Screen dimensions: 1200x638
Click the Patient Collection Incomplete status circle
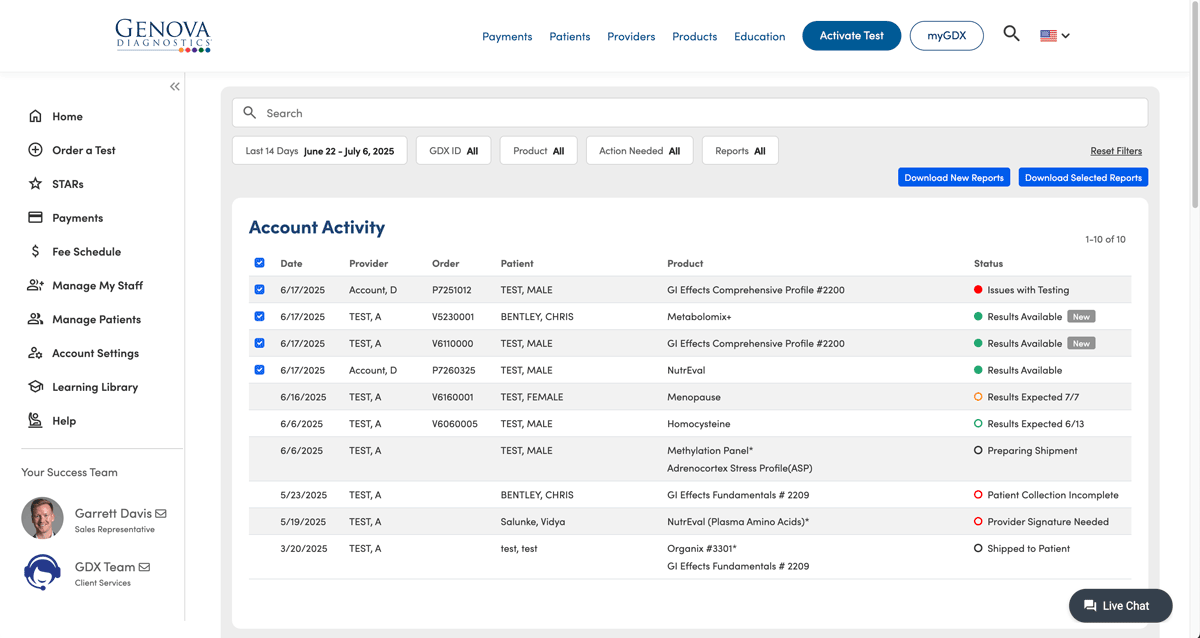978,495
